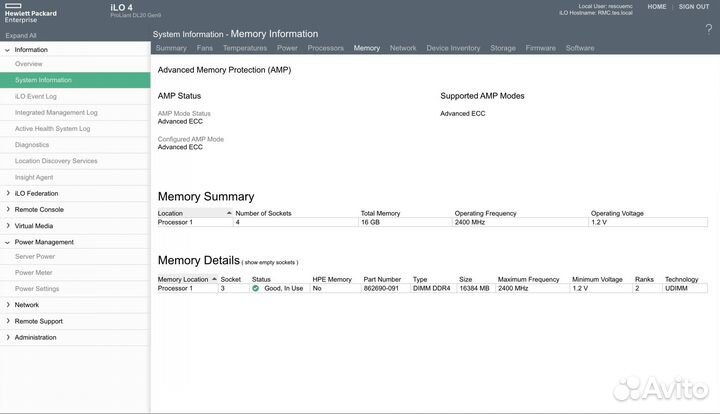
Task: Click Number of Sockets column header
Action: pos(263,213)
